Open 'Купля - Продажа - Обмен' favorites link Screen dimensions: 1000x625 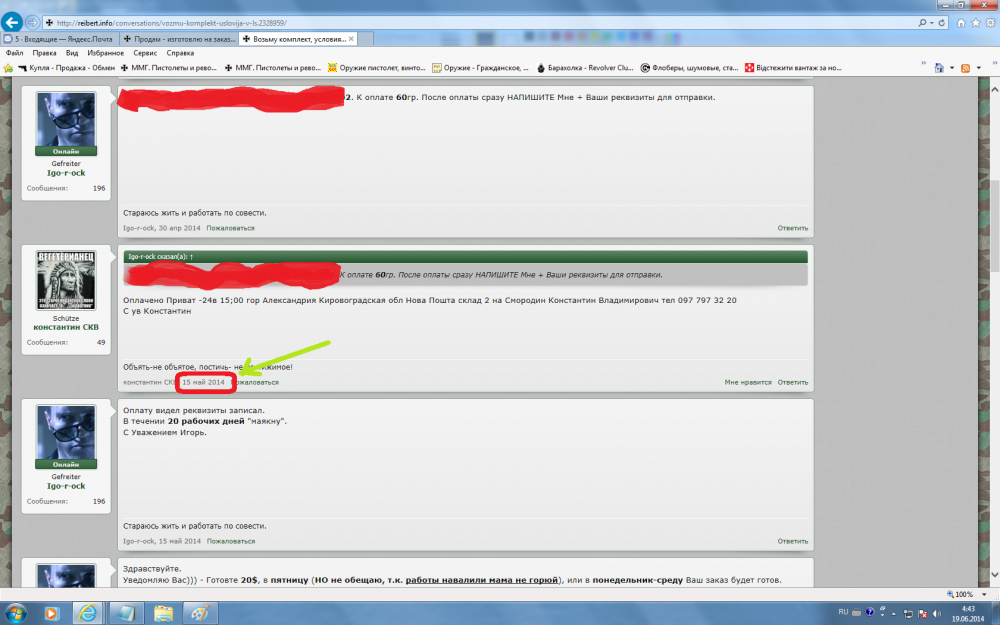[66, 68]
